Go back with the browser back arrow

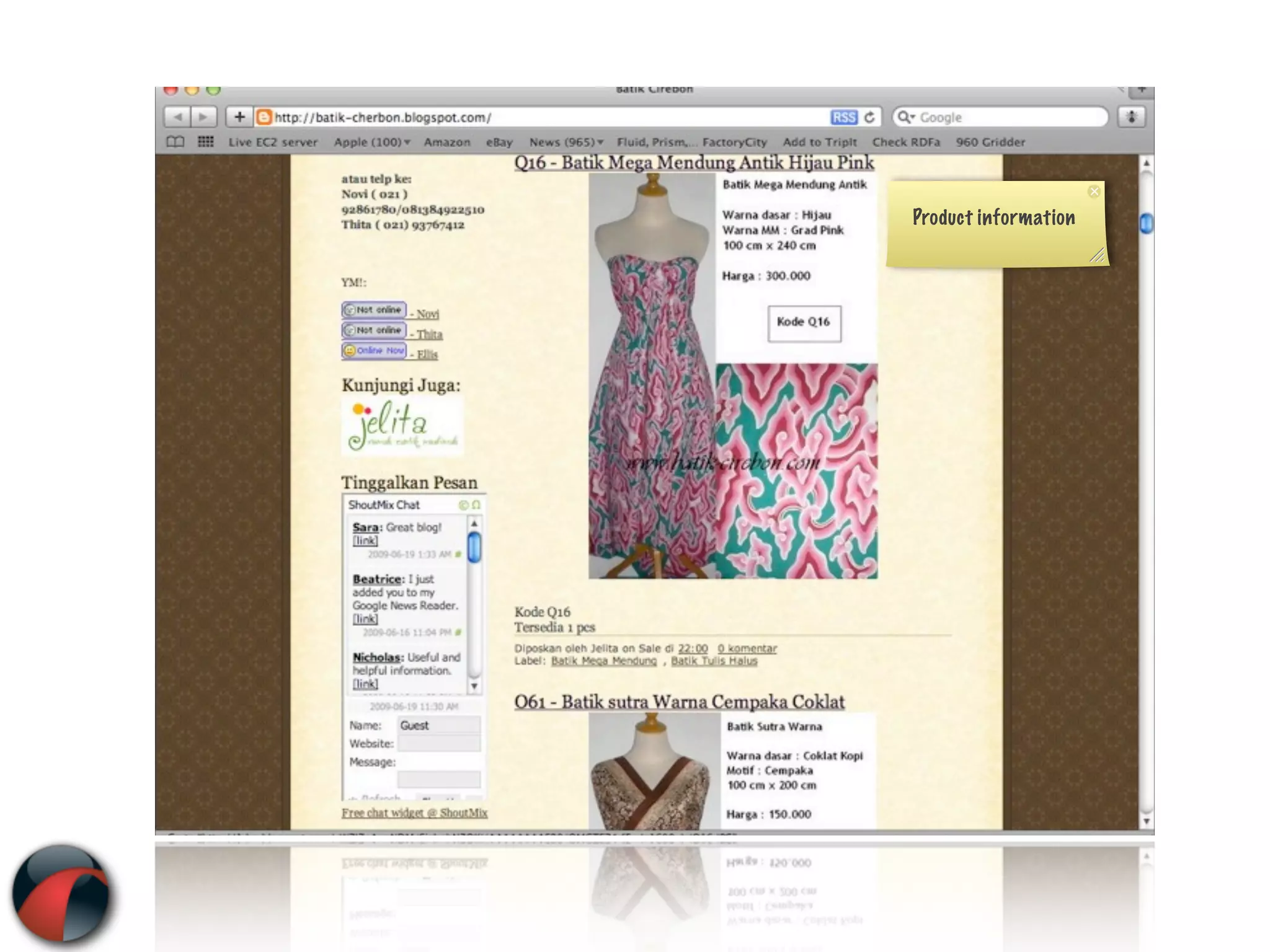tap(177, 117)
